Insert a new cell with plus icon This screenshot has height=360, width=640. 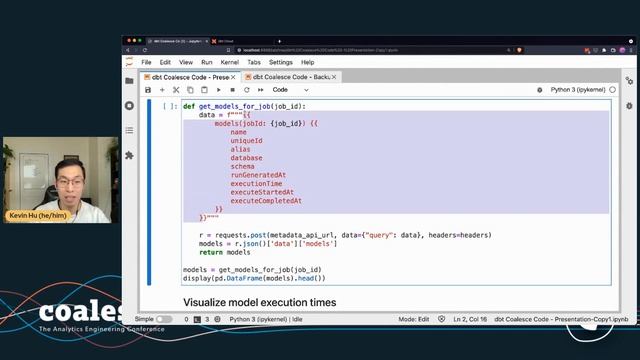point(162,90)
